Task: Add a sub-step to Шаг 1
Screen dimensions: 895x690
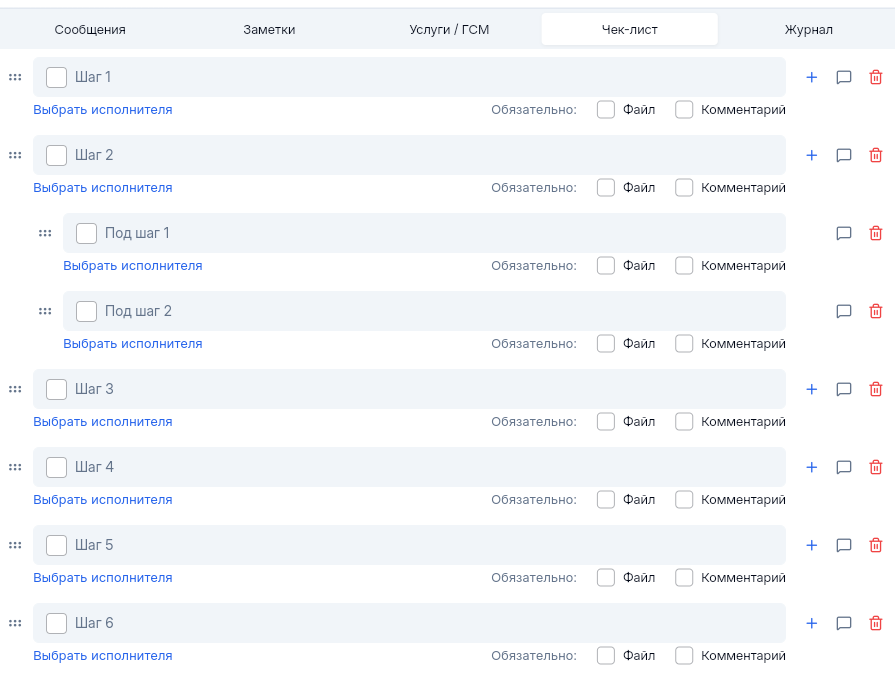Action: (811, 77)
